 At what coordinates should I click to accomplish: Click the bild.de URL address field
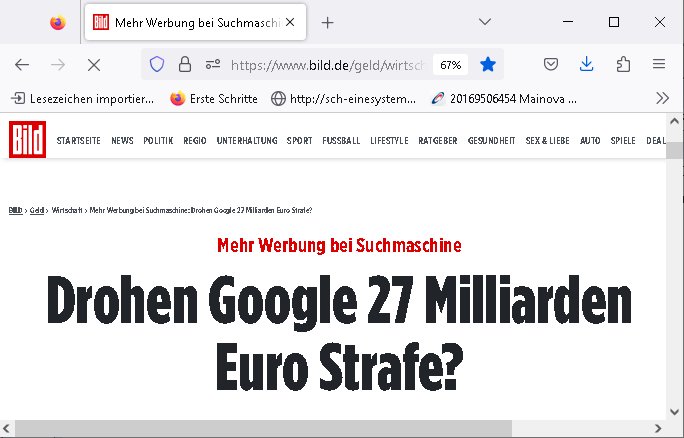[x=327, y=65]
